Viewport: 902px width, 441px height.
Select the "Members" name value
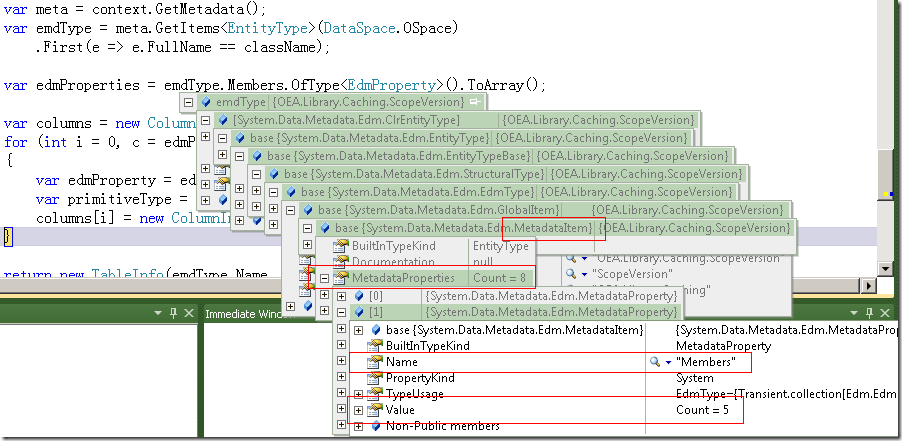pos(706,362)
